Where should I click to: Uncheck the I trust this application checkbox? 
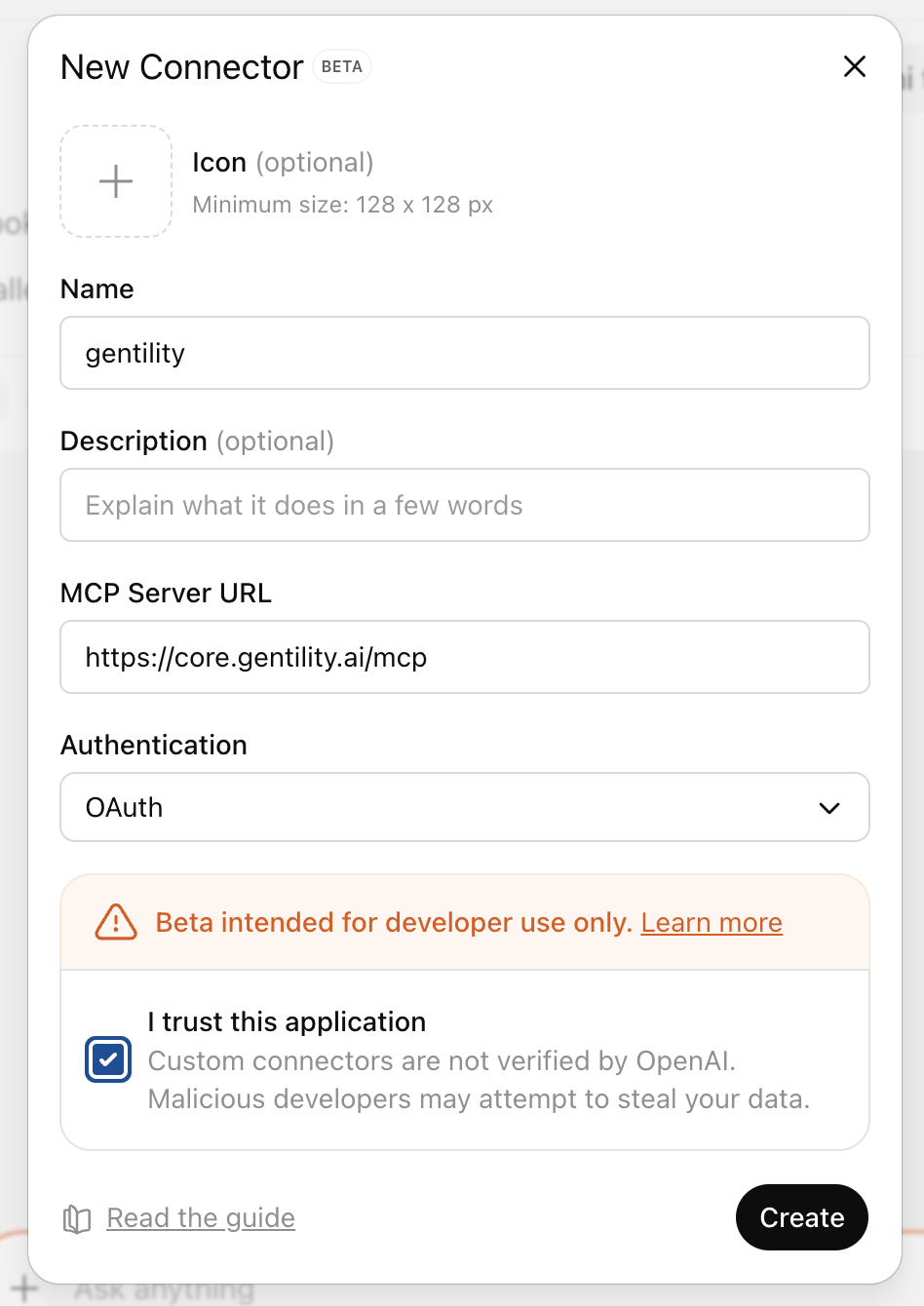107,1059
